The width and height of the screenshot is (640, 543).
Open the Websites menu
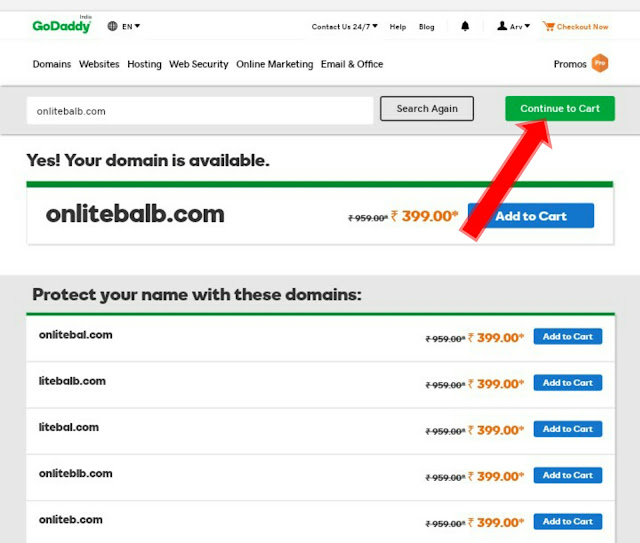point(99,64)
